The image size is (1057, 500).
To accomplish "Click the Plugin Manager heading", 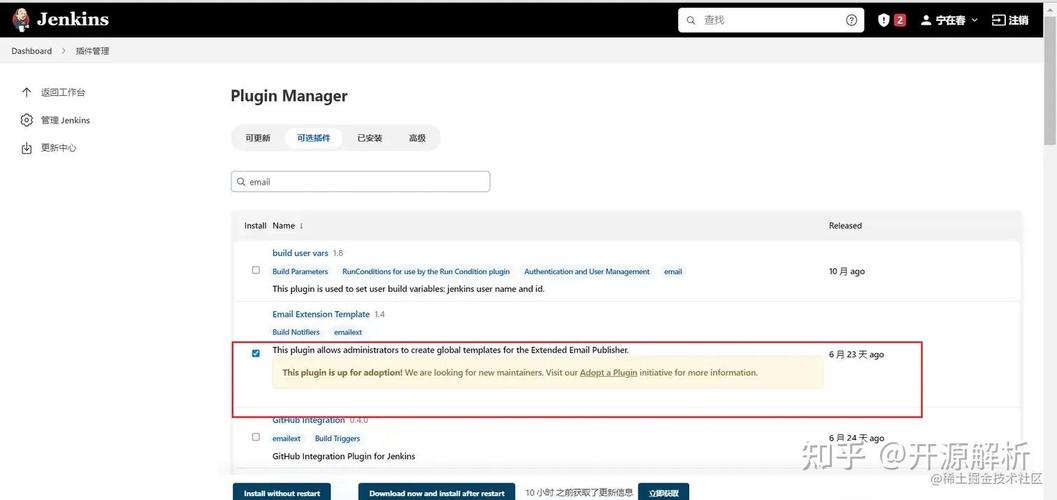I will click(x=289, y=96).
